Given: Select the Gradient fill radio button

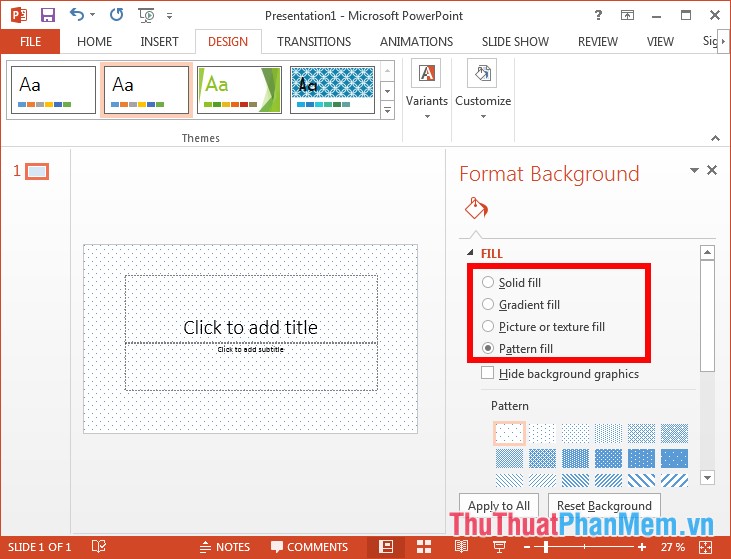Looking at the screenshot, I should point(488,304).
